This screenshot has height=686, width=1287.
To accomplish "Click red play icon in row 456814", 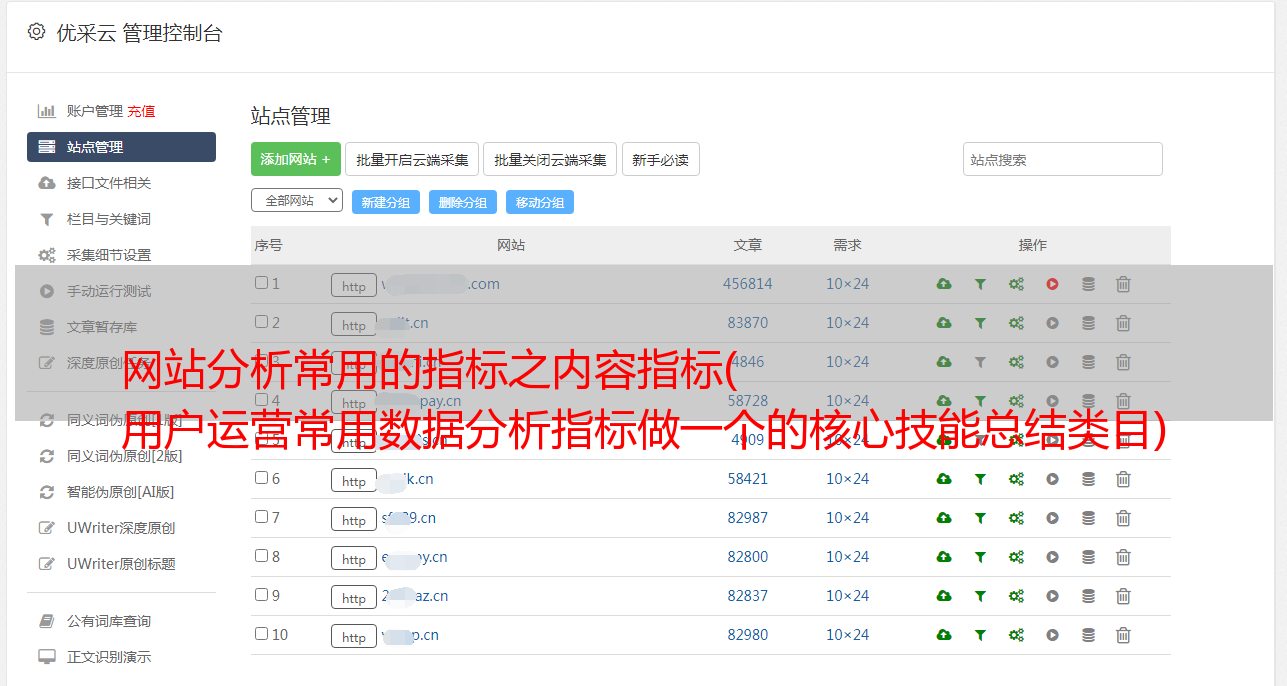I will tap(1052, 284).
